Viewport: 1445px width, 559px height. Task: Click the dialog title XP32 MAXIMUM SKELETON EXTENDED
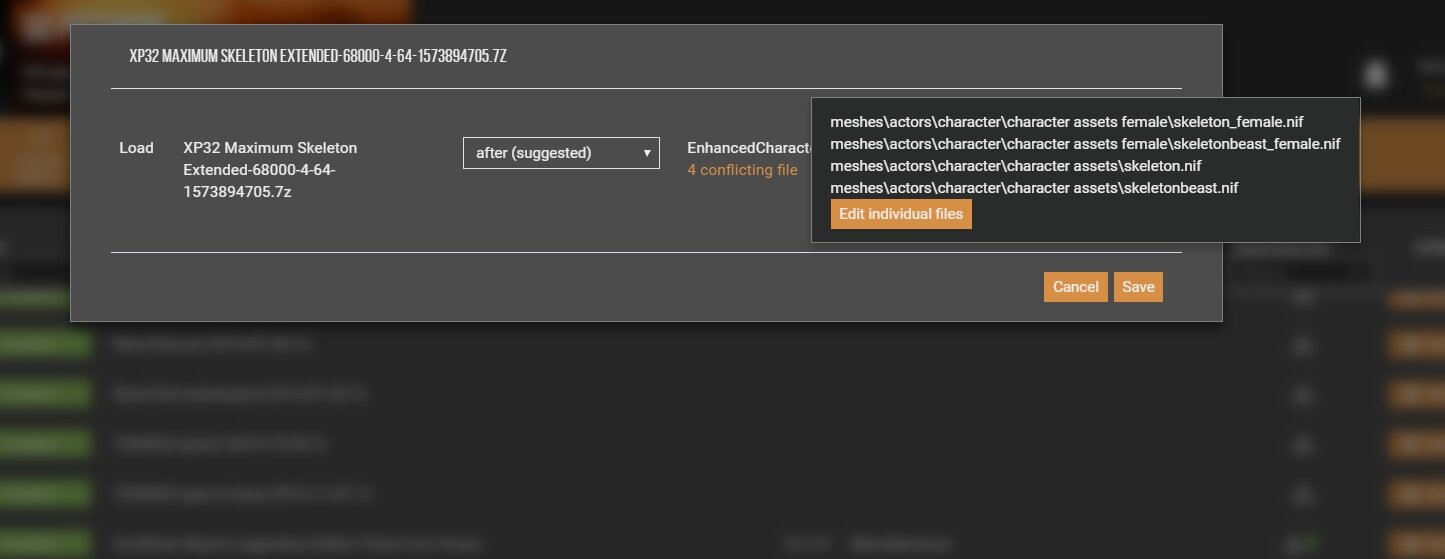(318, 56)
